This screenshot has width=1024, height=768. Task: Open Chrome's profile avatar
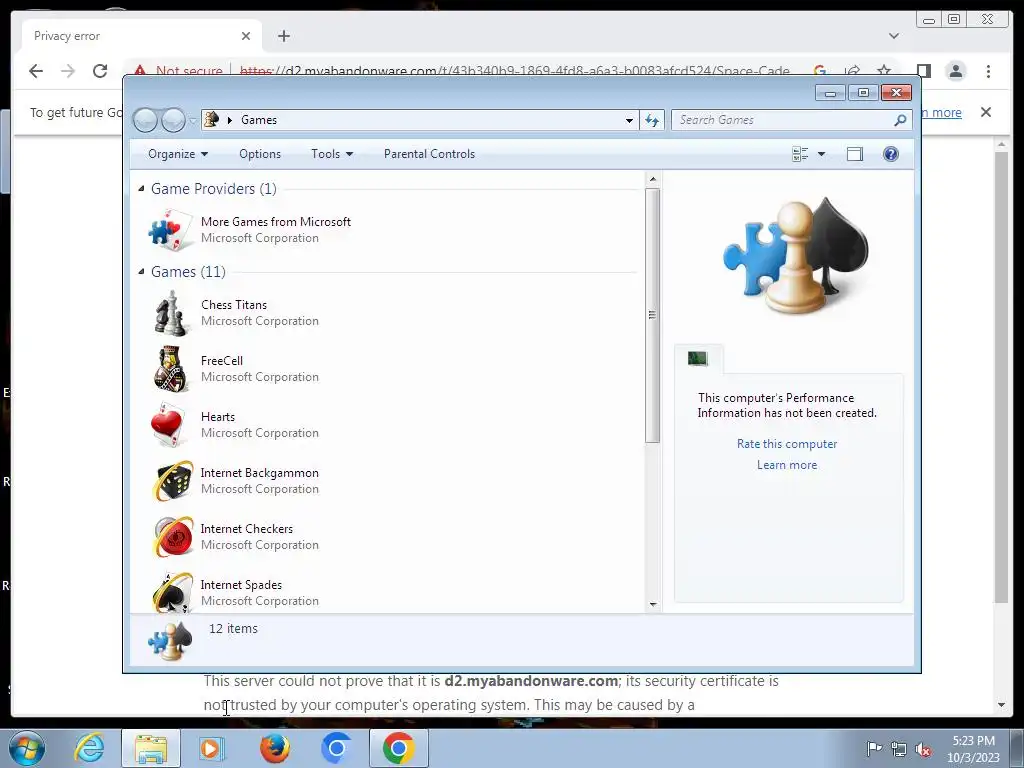tap(955, 71)
